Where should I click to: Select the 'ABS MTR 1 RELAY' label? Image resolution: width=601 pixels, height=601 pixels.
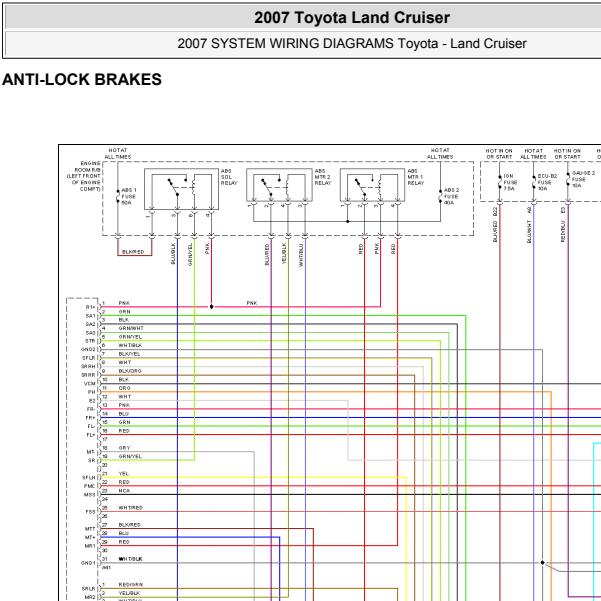416,177
